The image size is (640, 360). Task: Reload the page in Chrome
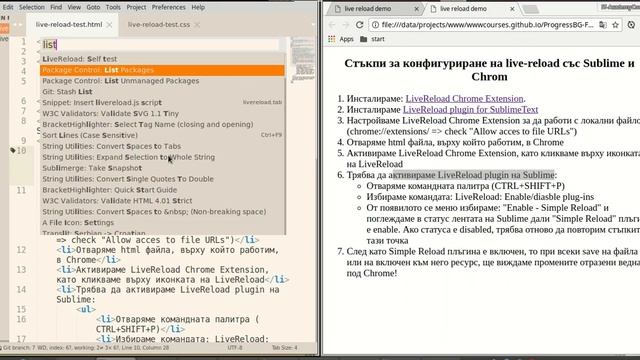(x=360, y=25)
